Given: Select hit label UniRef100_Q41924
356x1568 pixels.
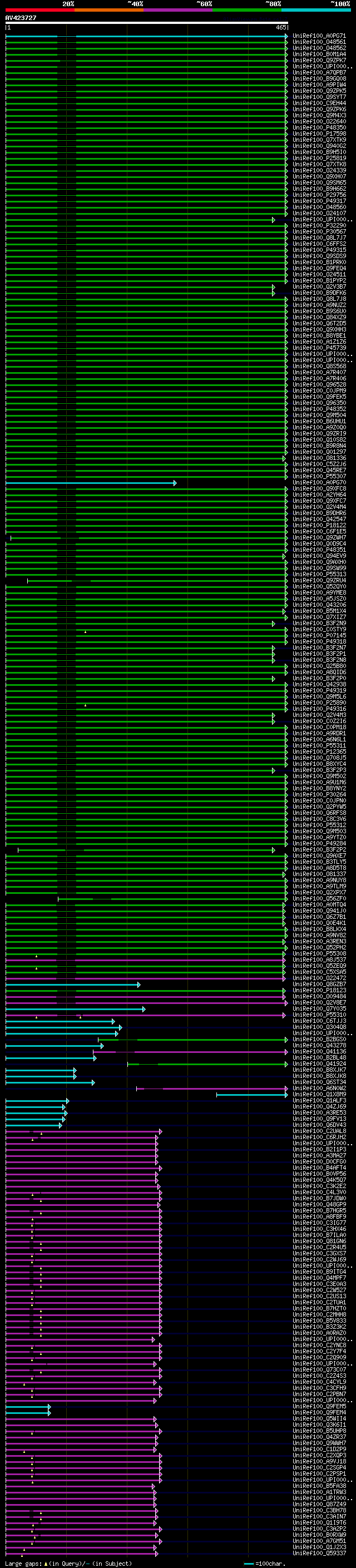Looking at the screenshot, I should 319,1064.
